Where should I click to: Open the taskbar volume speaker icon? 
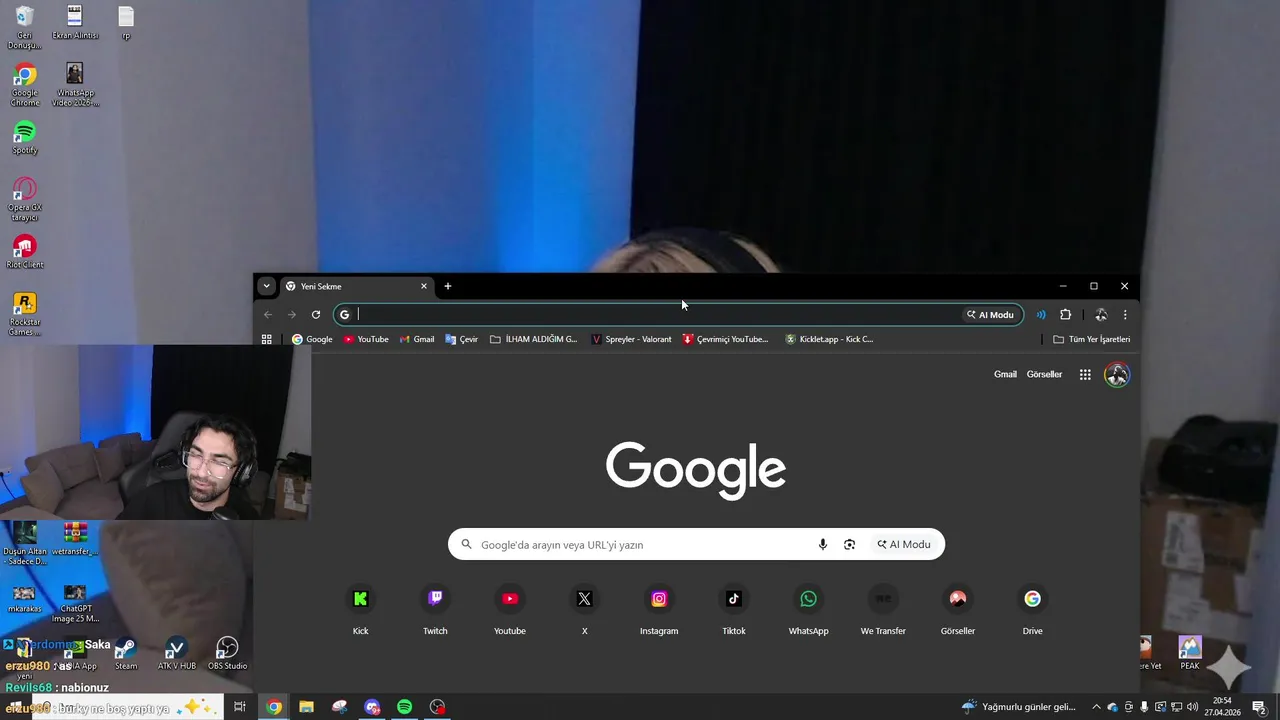tap(1192, 707)
